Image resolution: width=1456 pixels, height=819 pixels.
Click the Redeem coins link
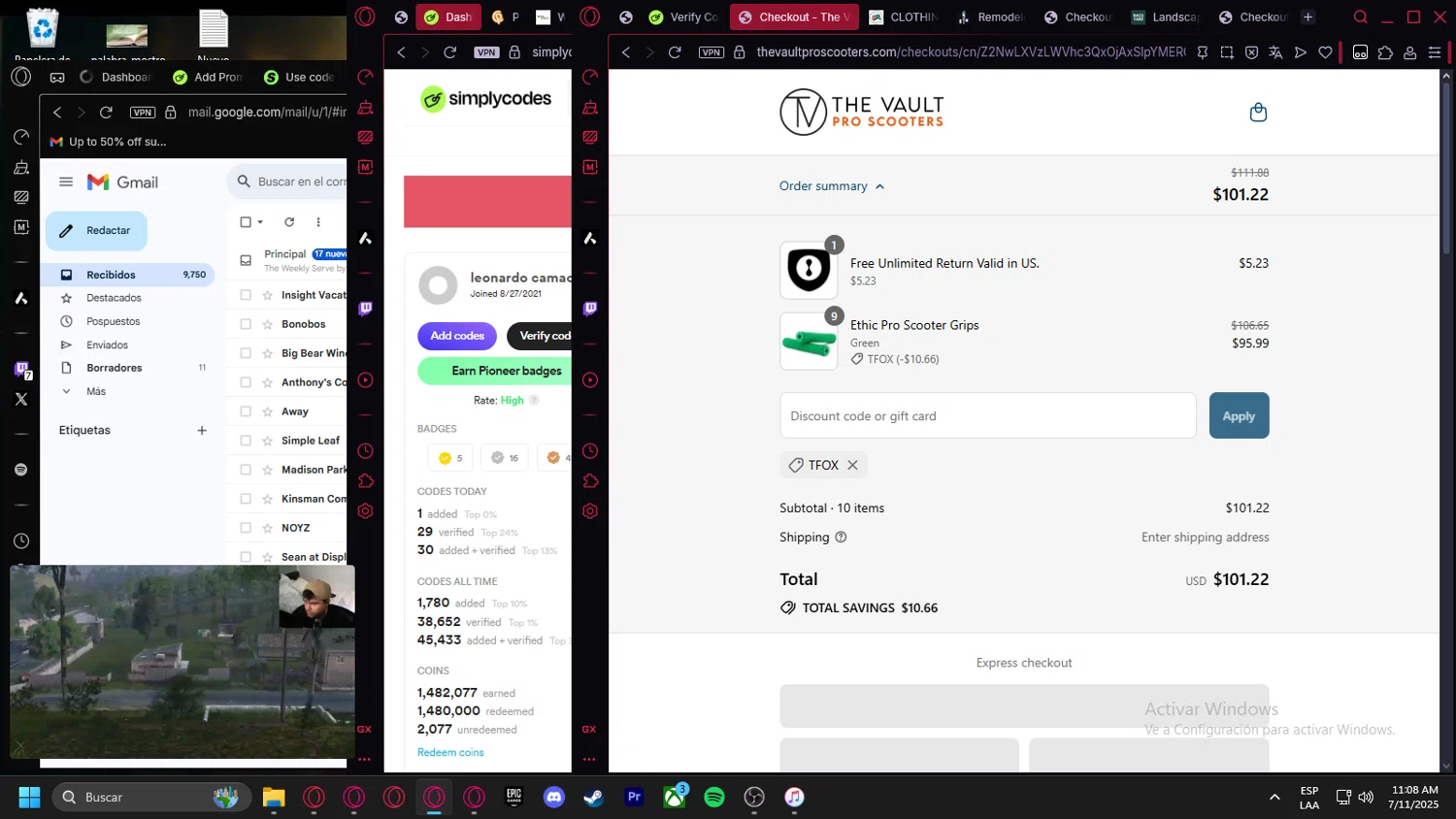pos(450,752)
